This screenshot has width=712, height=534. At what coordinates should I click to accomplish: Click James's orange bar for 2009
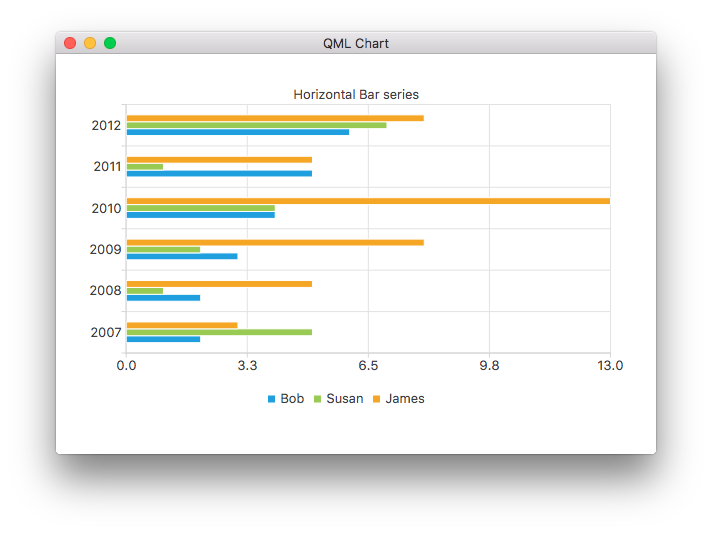tap(275, 242)
